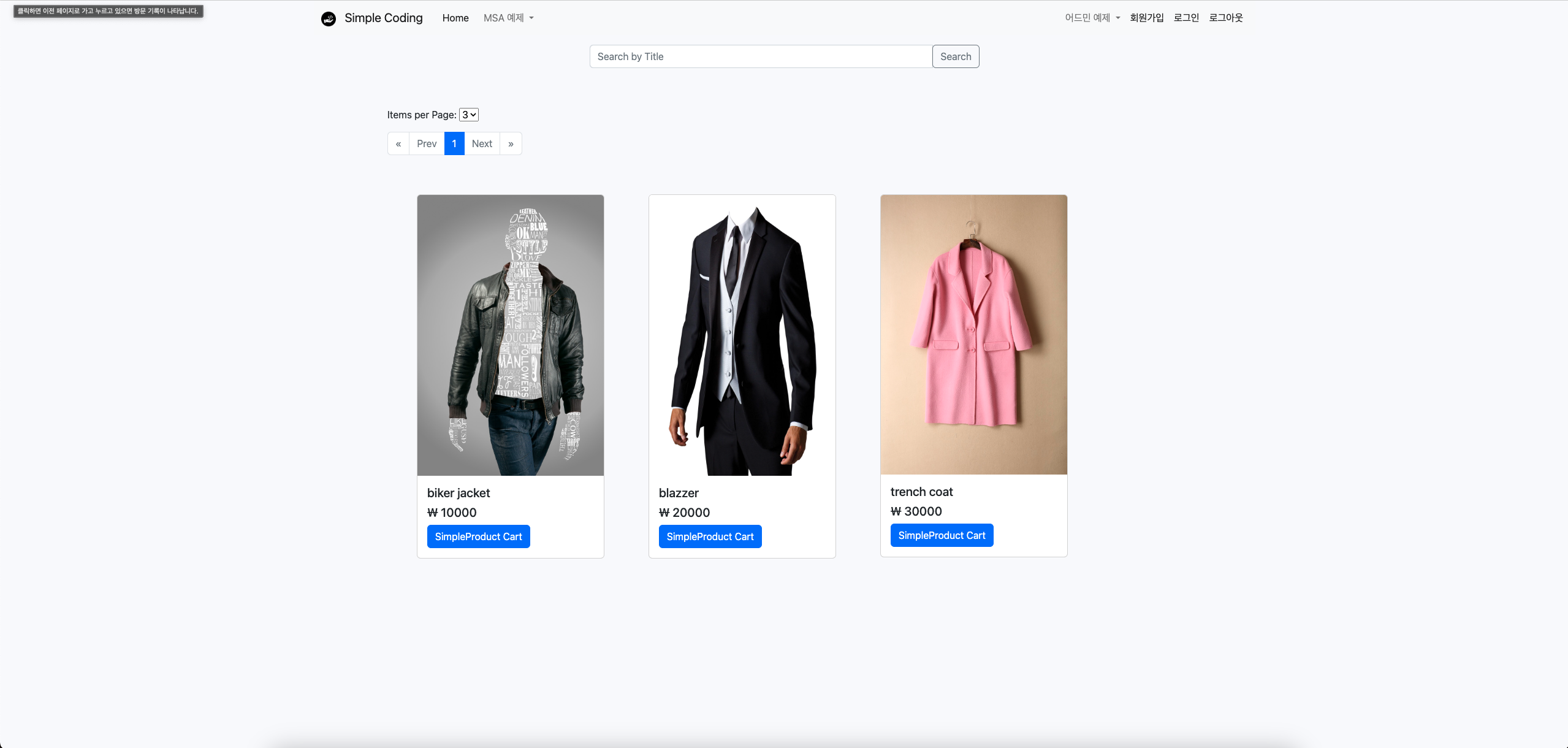Viewport: 1568px width, 748px height.
Task: Open the Items per Page selector
Action: click(x=469, y=115)
